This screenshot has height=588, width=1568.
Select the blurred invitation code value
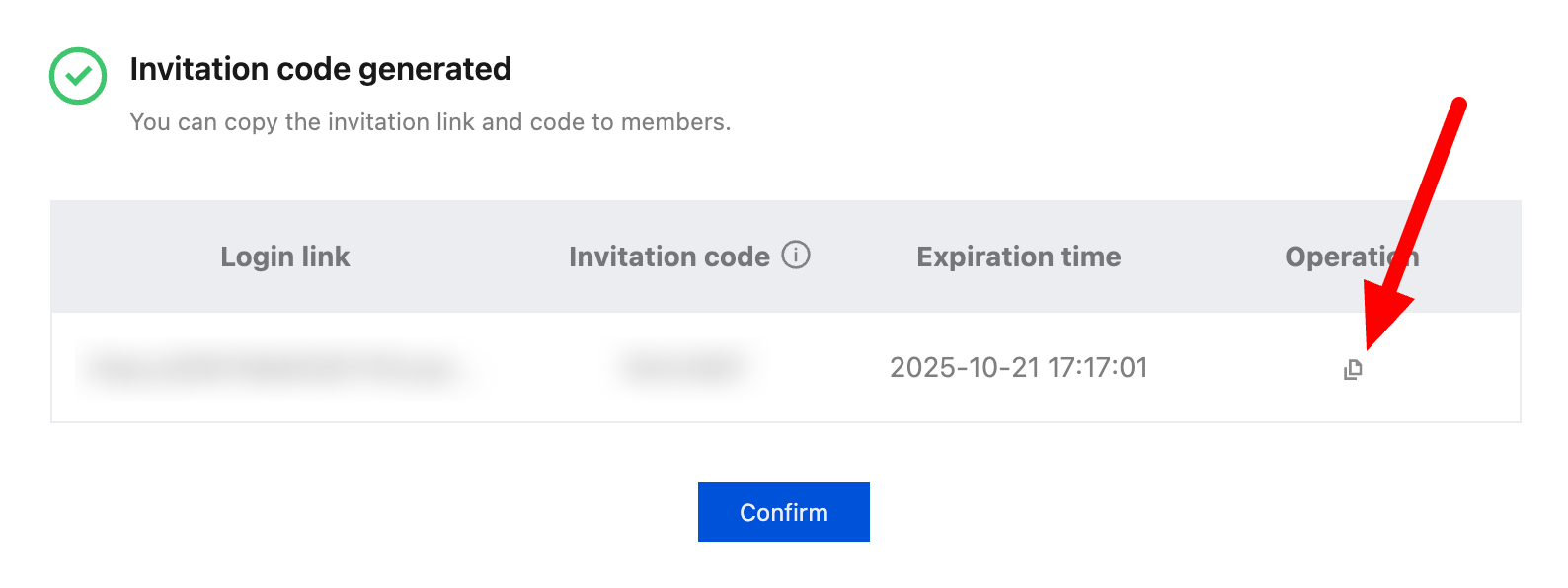[x=682, y=368]
